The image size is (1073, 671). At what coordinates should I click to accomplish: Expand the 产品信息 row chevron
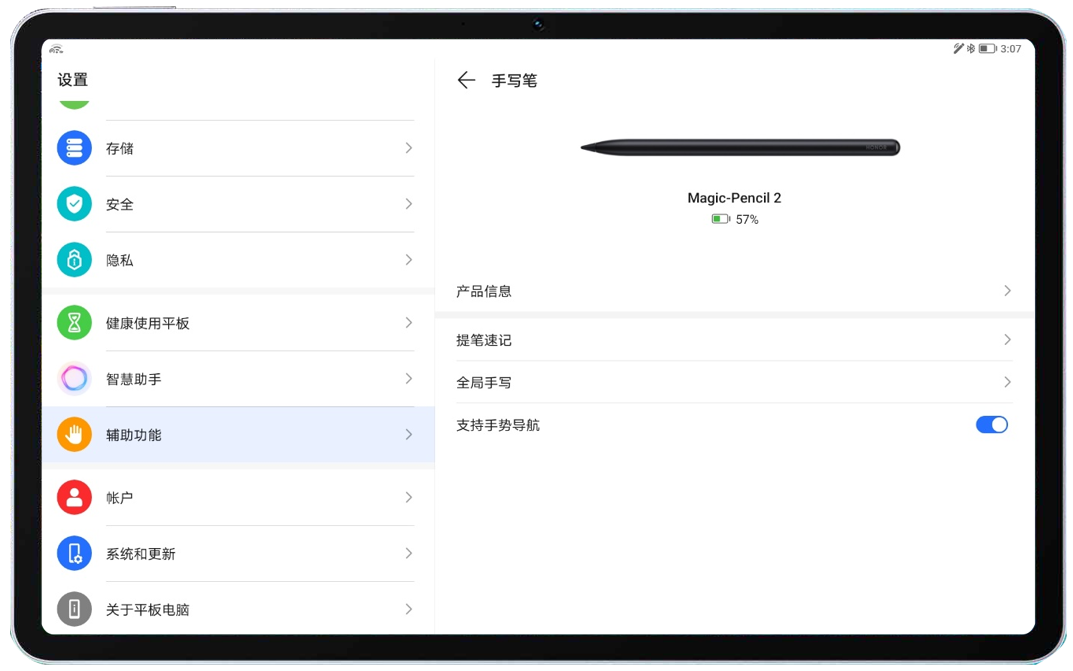(x=1007, y=291)
